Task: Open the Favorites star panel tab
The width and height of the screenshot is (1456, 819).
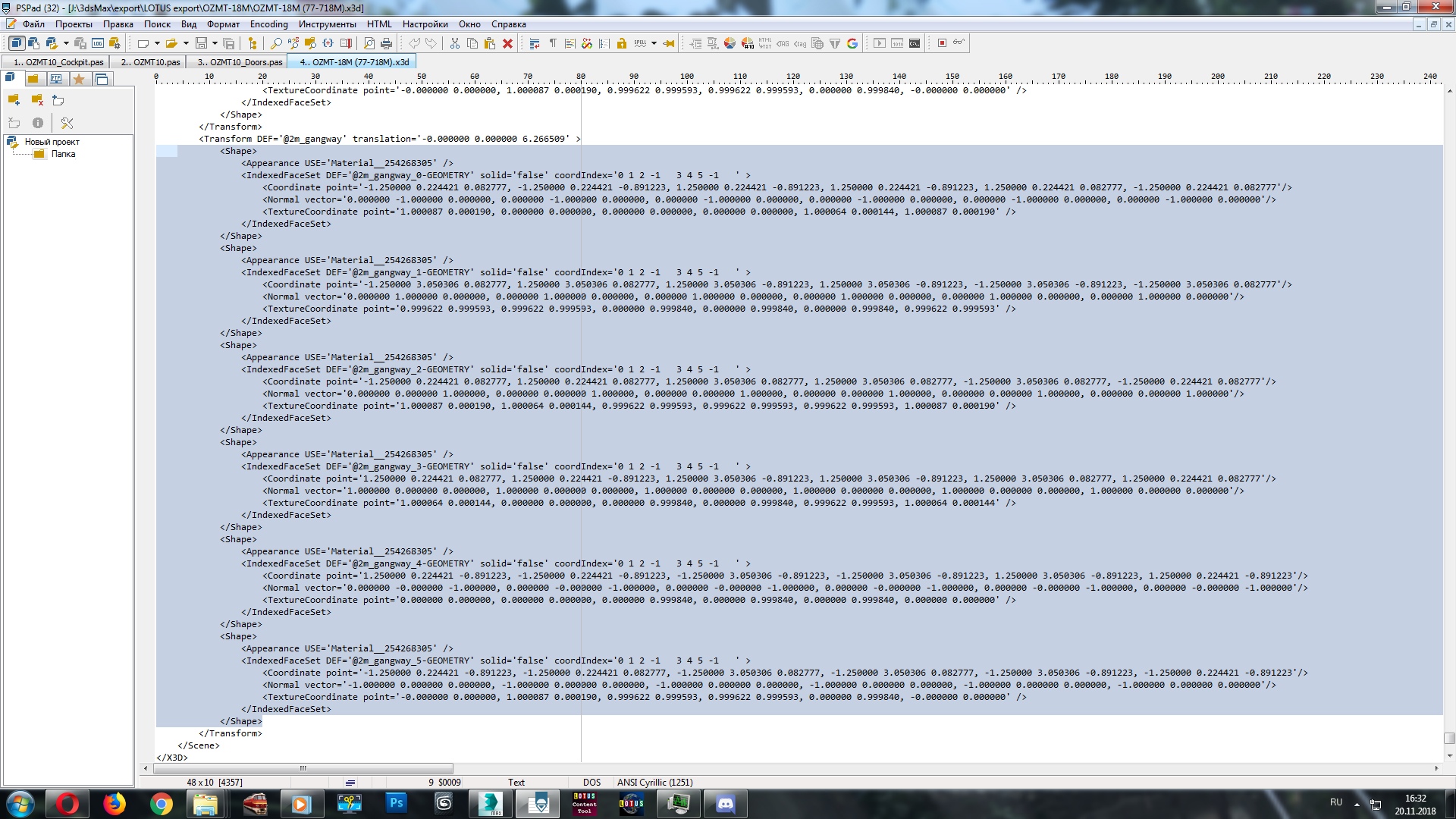Action: 79,79
